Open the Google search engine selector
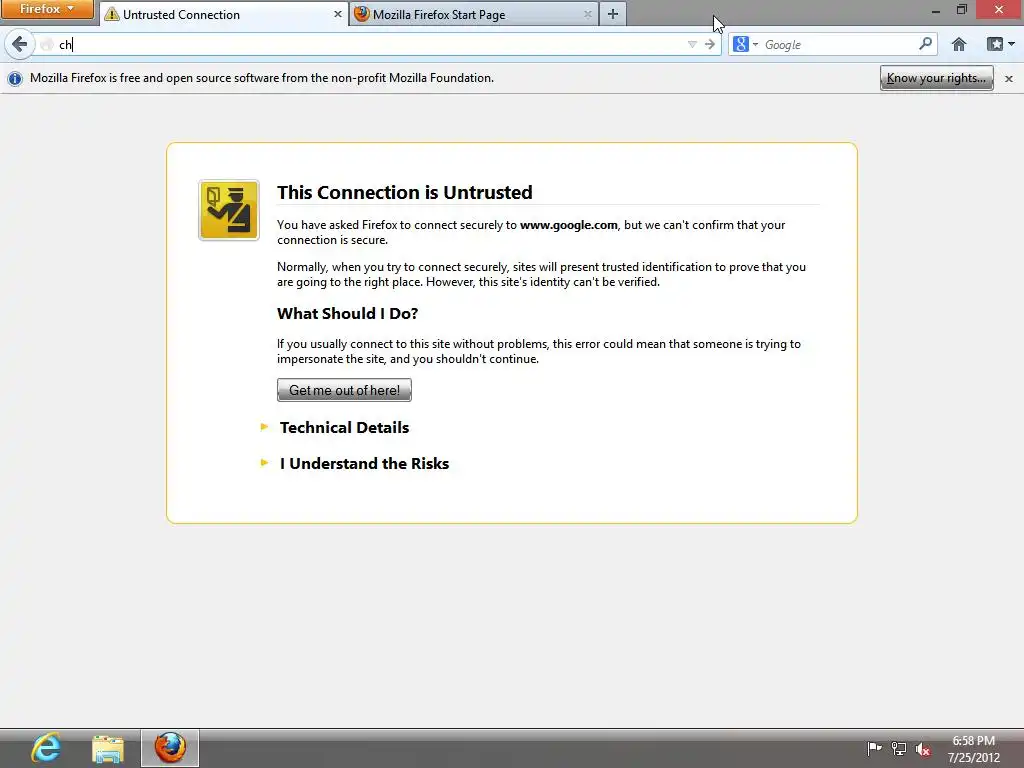This screenshot has height=768, width=1024. [x=744, y=44]
